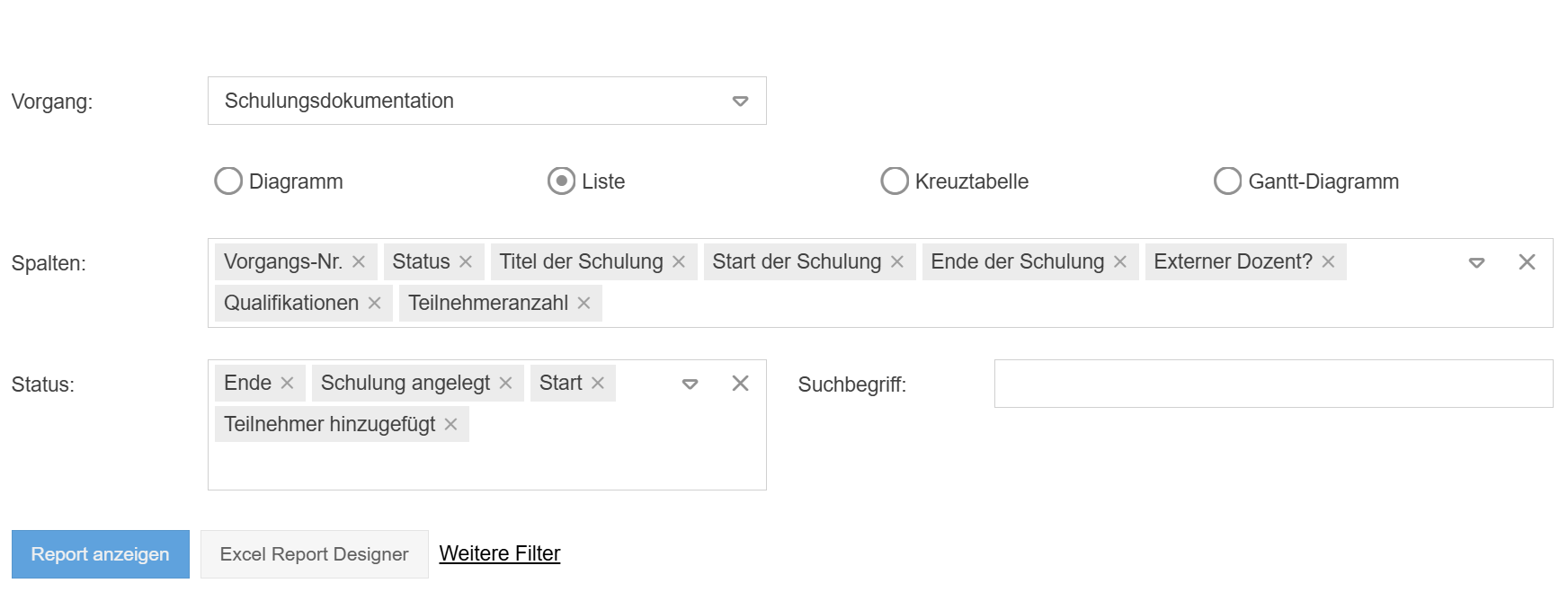The height and width of the screenshot is (592, 1568).
Task: Remove Teilnehmeranzahl column tag
Action: pos(584,303)
